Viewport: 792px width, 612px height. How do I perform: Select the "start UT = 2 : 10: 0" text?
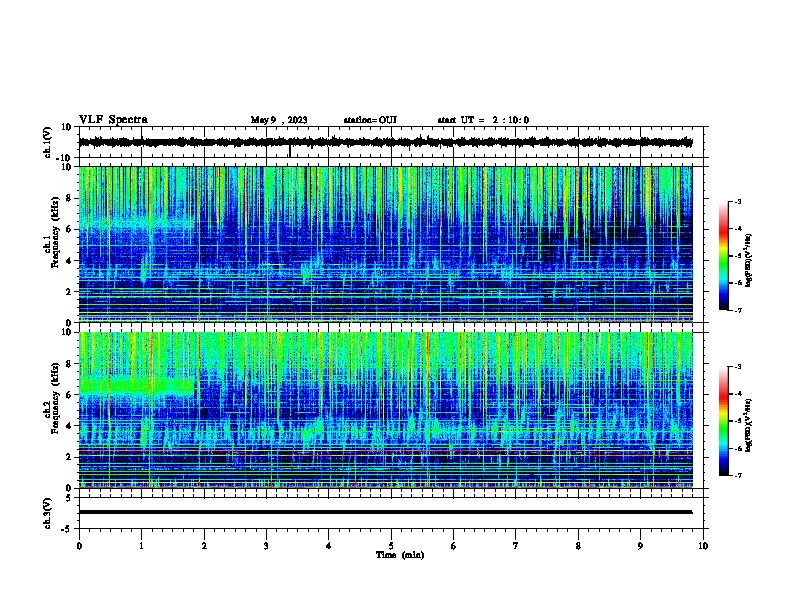point(483,120)
